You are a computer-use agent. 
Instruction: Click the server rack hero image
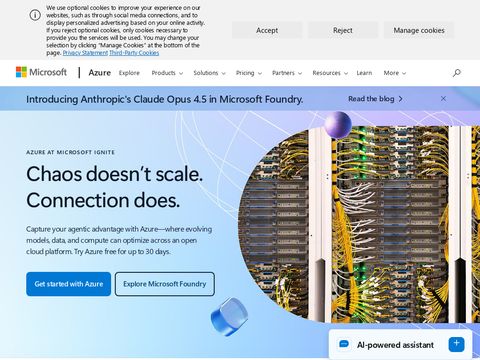click(x=360, y=224)
